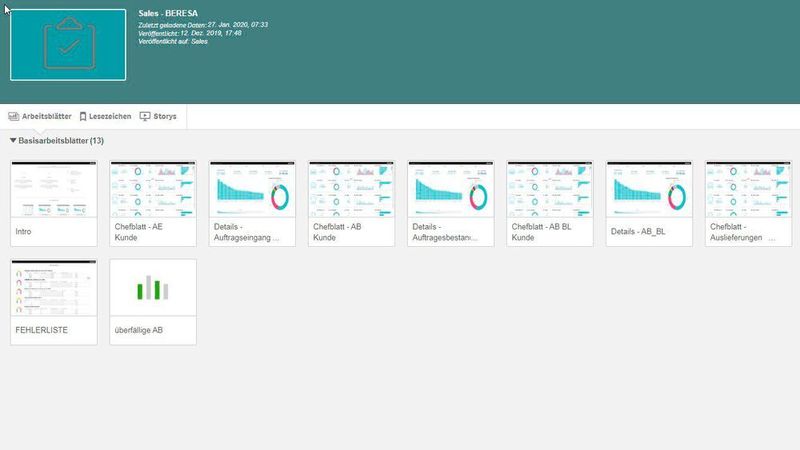Viewport: 800px width, 450px height.
Task: Open the Chefblatt - AB BL Kunde sheet
Action: pyautogui.click(x=550, y=204)
